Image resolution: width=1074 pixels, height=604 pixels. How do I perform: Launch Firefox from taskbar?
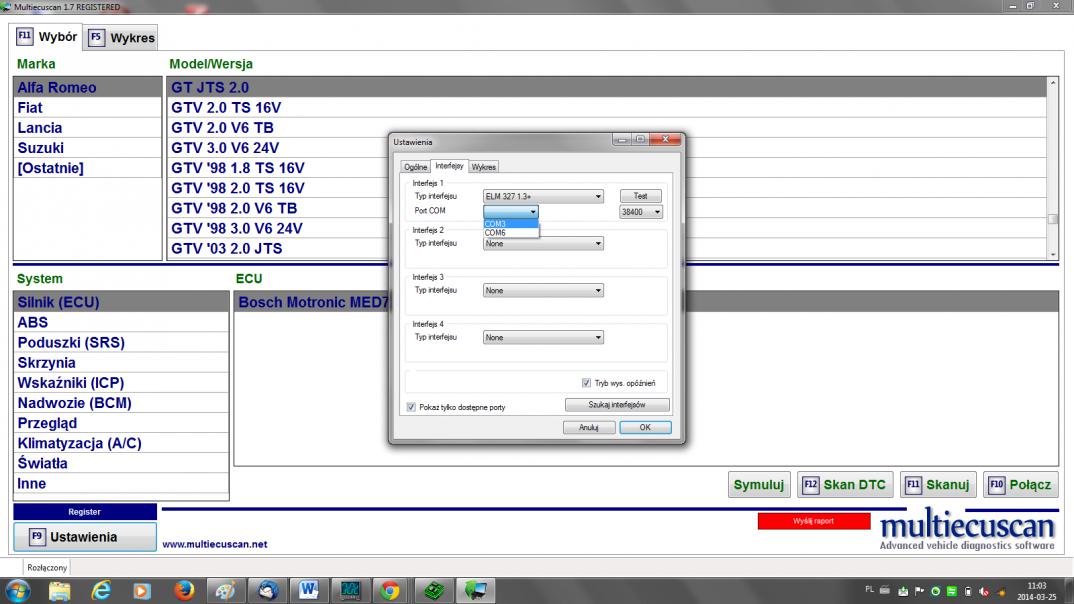(x=184, y=590)
